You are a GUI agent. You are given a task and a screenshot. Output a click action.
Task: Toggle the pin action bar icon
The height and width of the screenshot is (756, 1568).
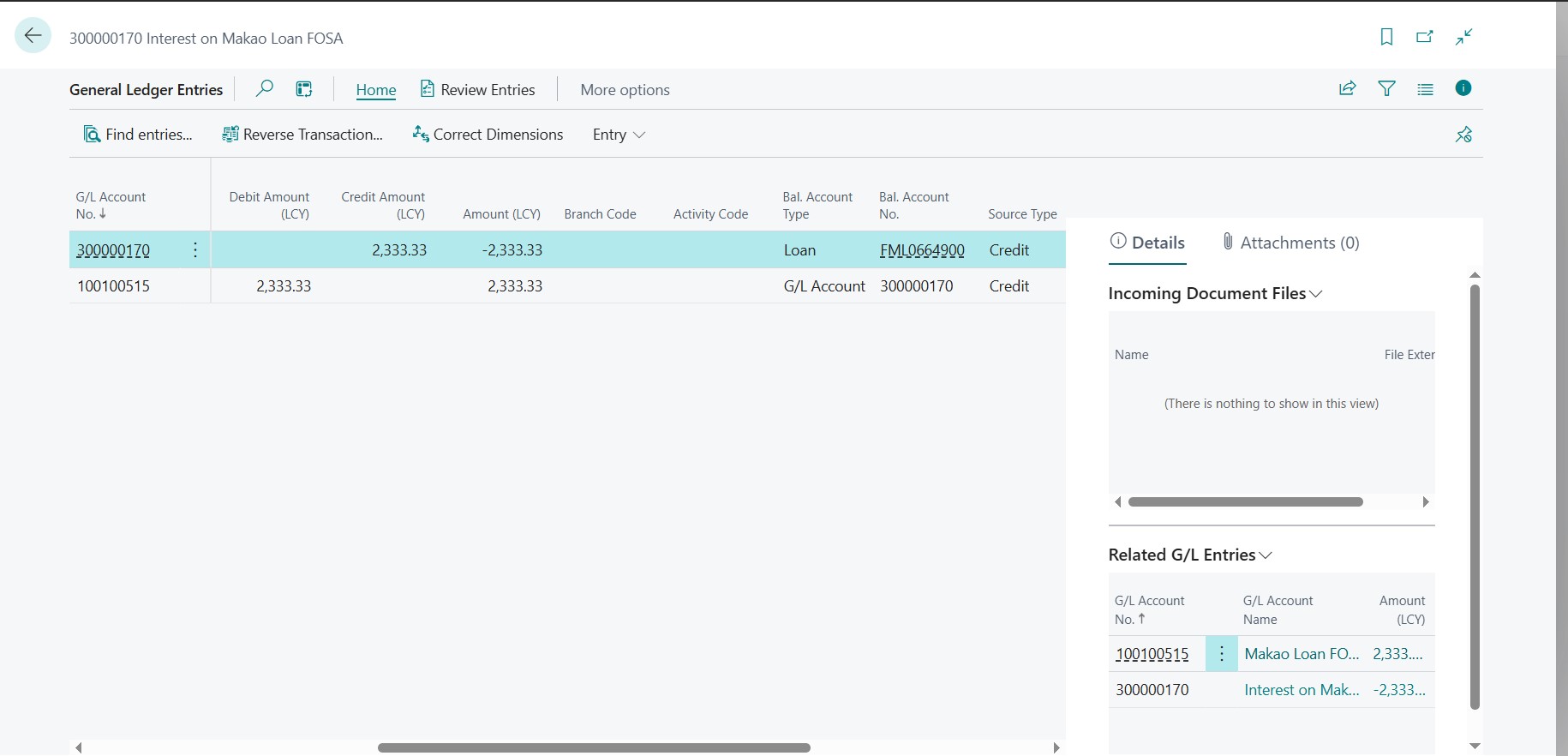1463,135
